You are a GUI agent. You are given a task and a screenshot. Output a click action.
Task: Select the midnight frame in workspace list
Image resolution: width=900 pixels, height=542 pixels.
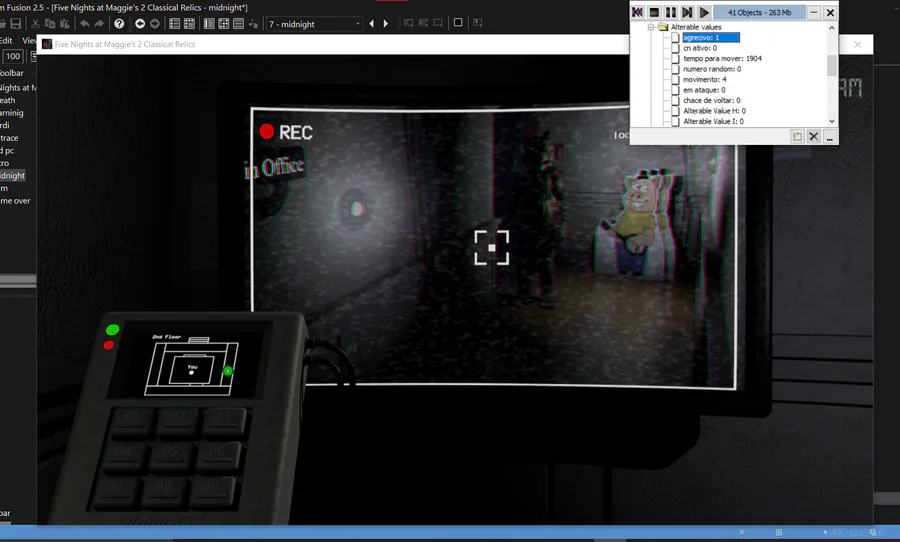coord(12,176)
